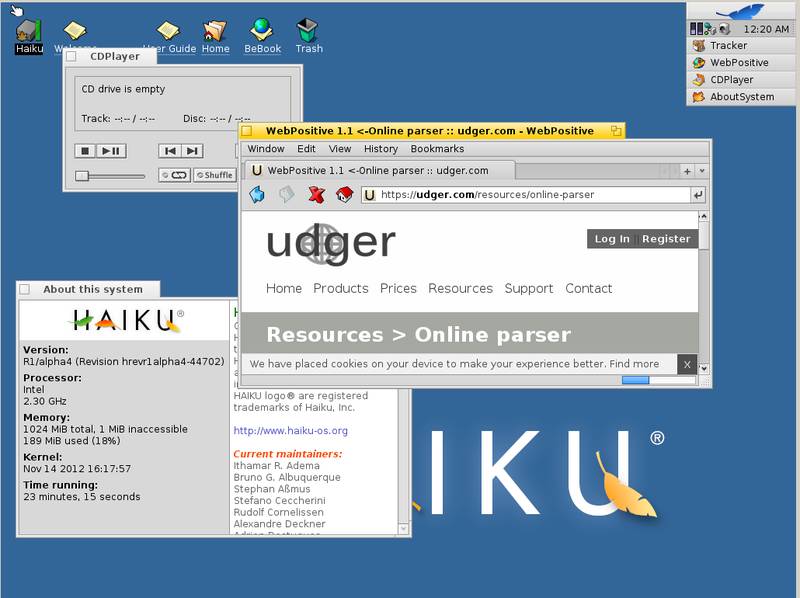Screen dimensions: 800x598
Task: Open the Bookmarks menu in WebPositive
Action: (x=437, y=148)
